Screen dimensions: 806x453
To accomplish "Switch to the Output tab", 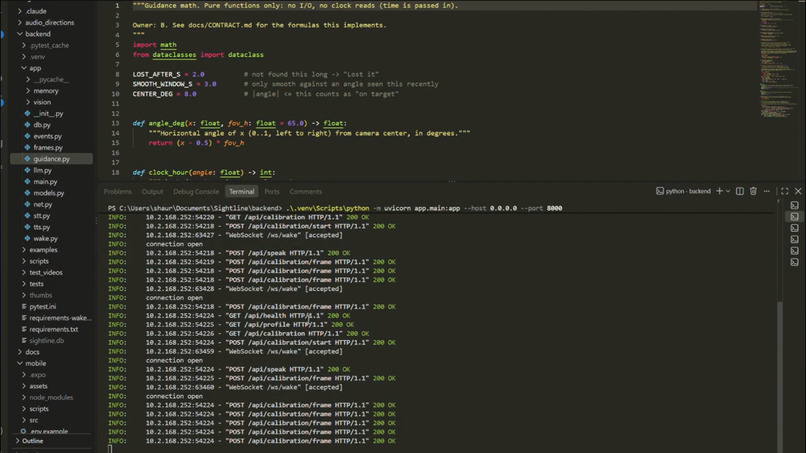I will coord(152,192).
